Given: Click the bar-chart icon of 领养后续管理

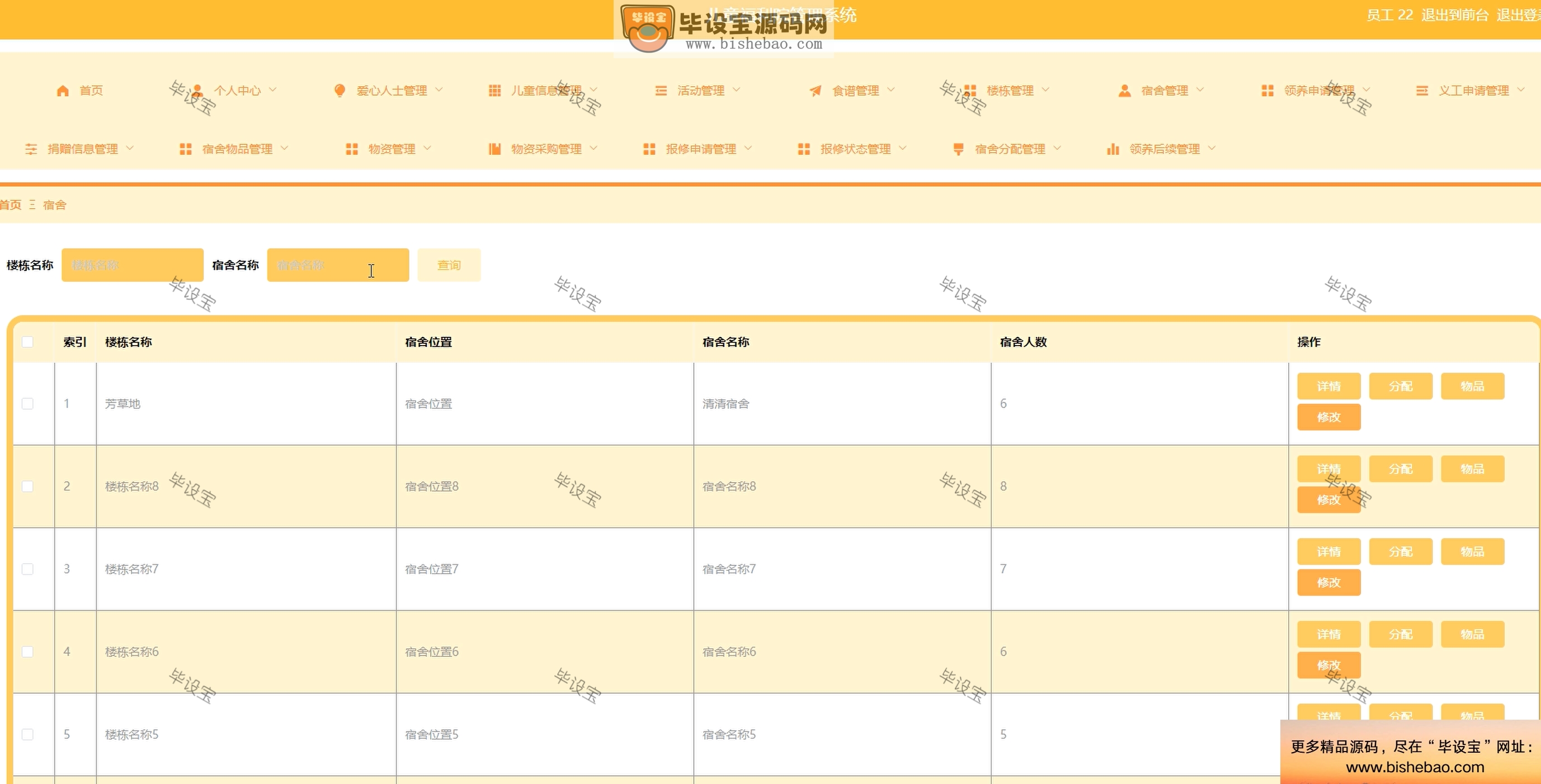Looking at the screenshot, I should (1113, 149).
